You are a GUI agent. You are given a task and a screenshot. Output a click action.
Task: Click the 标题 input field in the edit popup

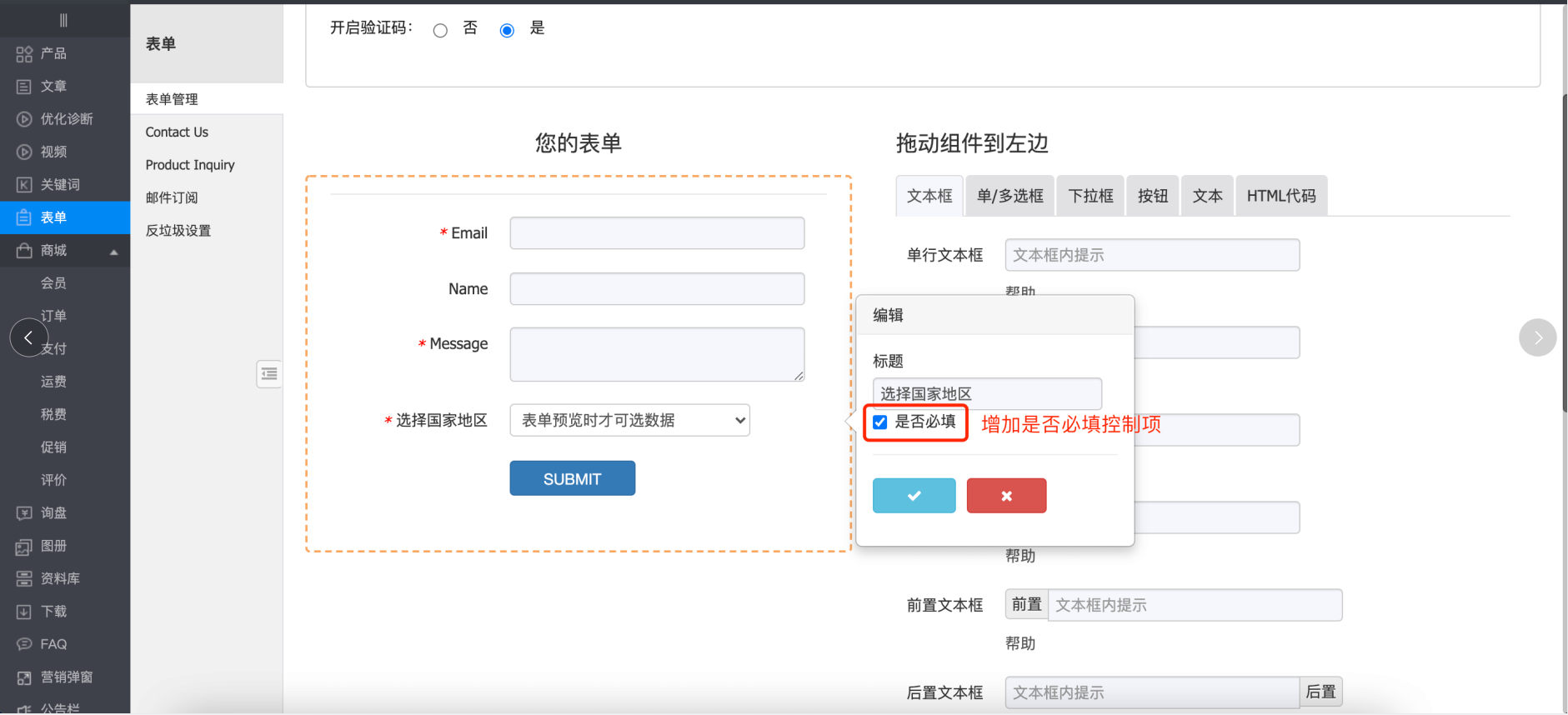986,393
